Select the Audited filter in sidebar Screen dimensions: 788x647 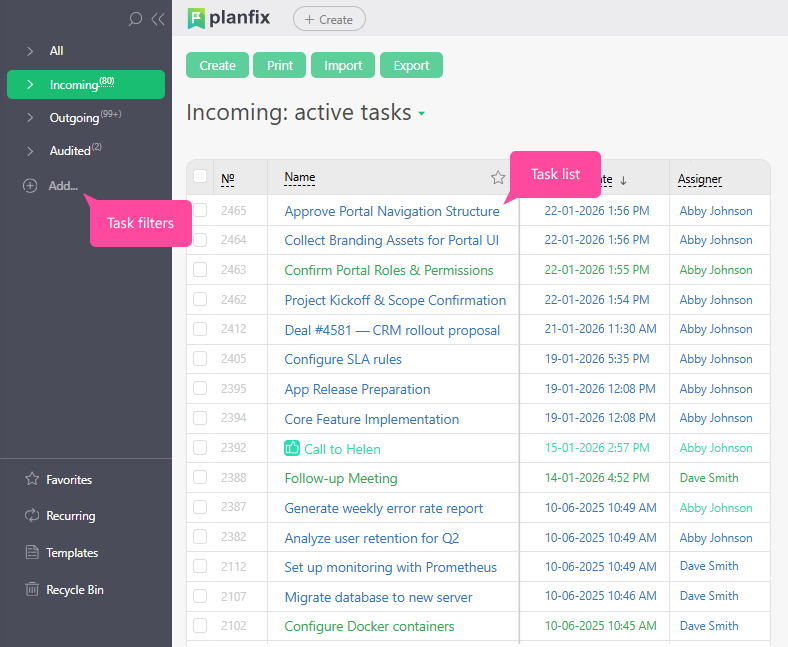pos(70,151)
